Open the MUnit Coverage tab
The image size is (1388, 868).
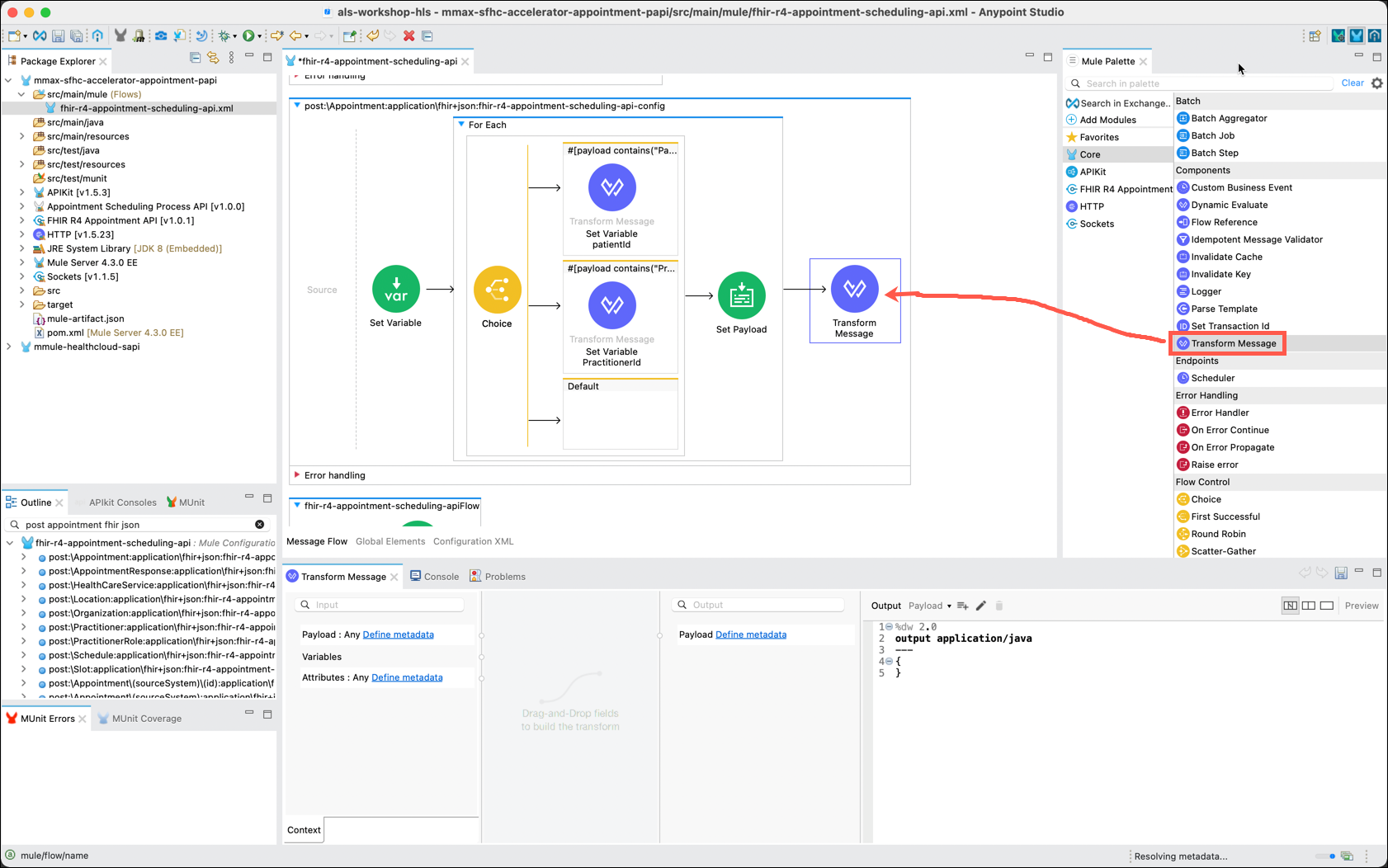click(x=140, y=719)
